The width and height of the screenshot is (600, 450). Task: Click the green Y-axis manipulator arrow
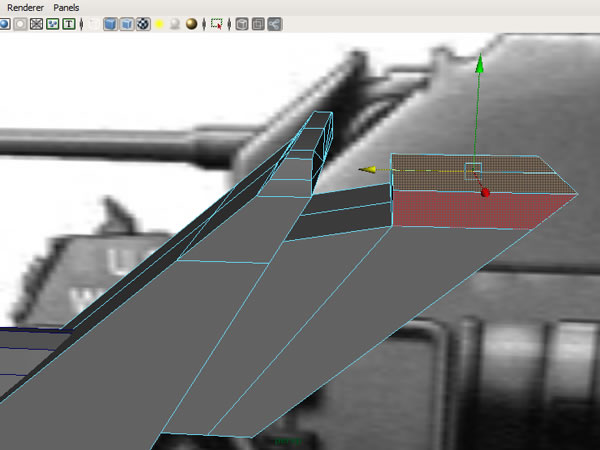pyautogui.click(x=479, y=63)
